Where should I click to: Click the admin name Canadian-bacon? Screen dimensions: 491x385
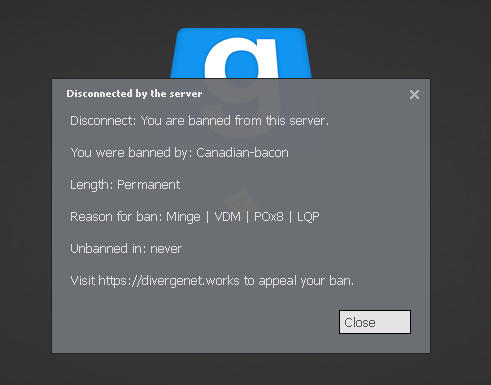(242, 153)
